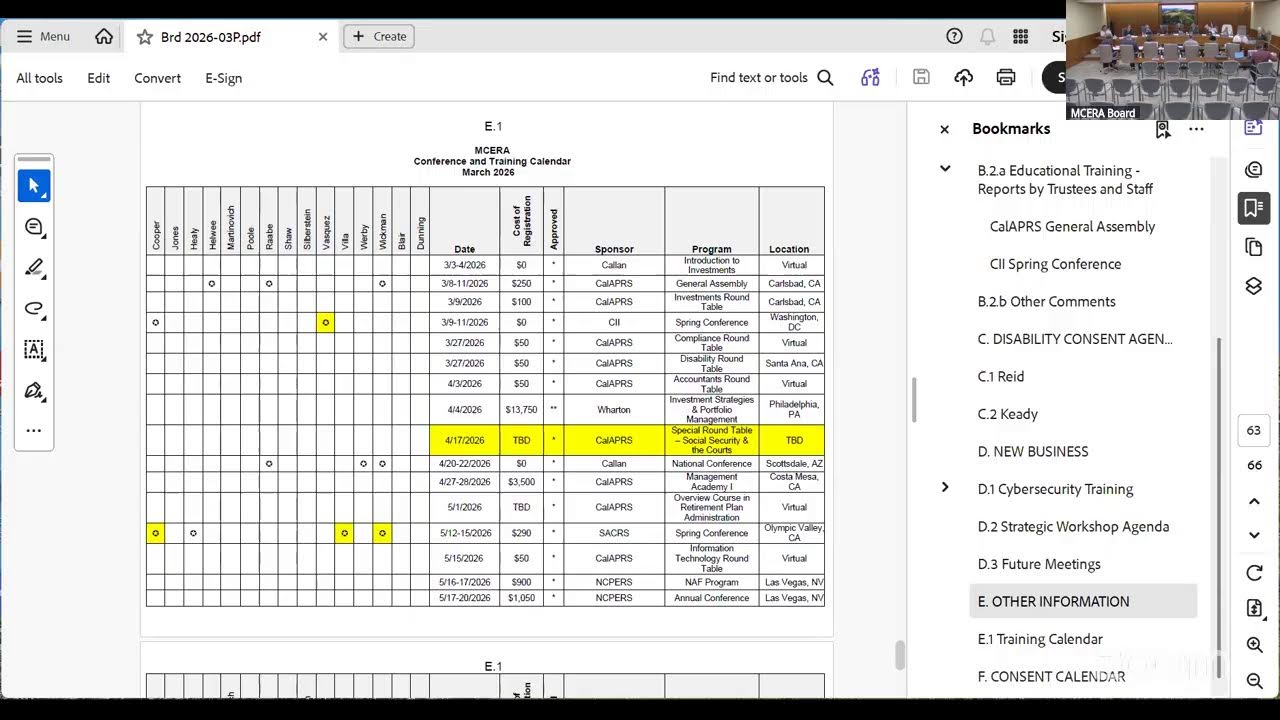The width and height of the screenshot is (1280, 720).
Task: Click the Wharton sponsor cell
Action: [x=614, y=409]
